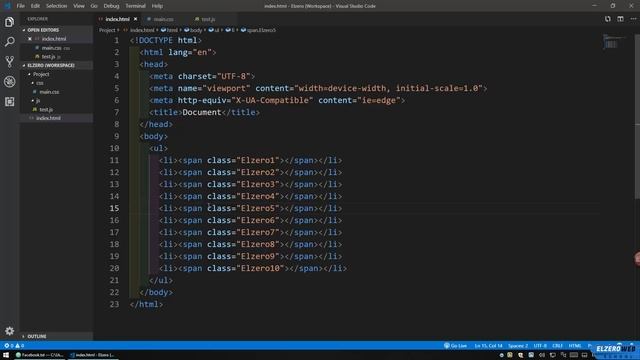Change indentation via Spaces: 2
The image size is (640, 360).
[x=518, y=346]
